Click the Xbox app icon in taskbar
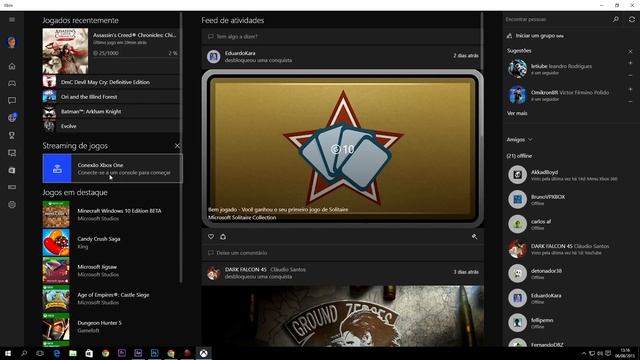 pos(203,353)
